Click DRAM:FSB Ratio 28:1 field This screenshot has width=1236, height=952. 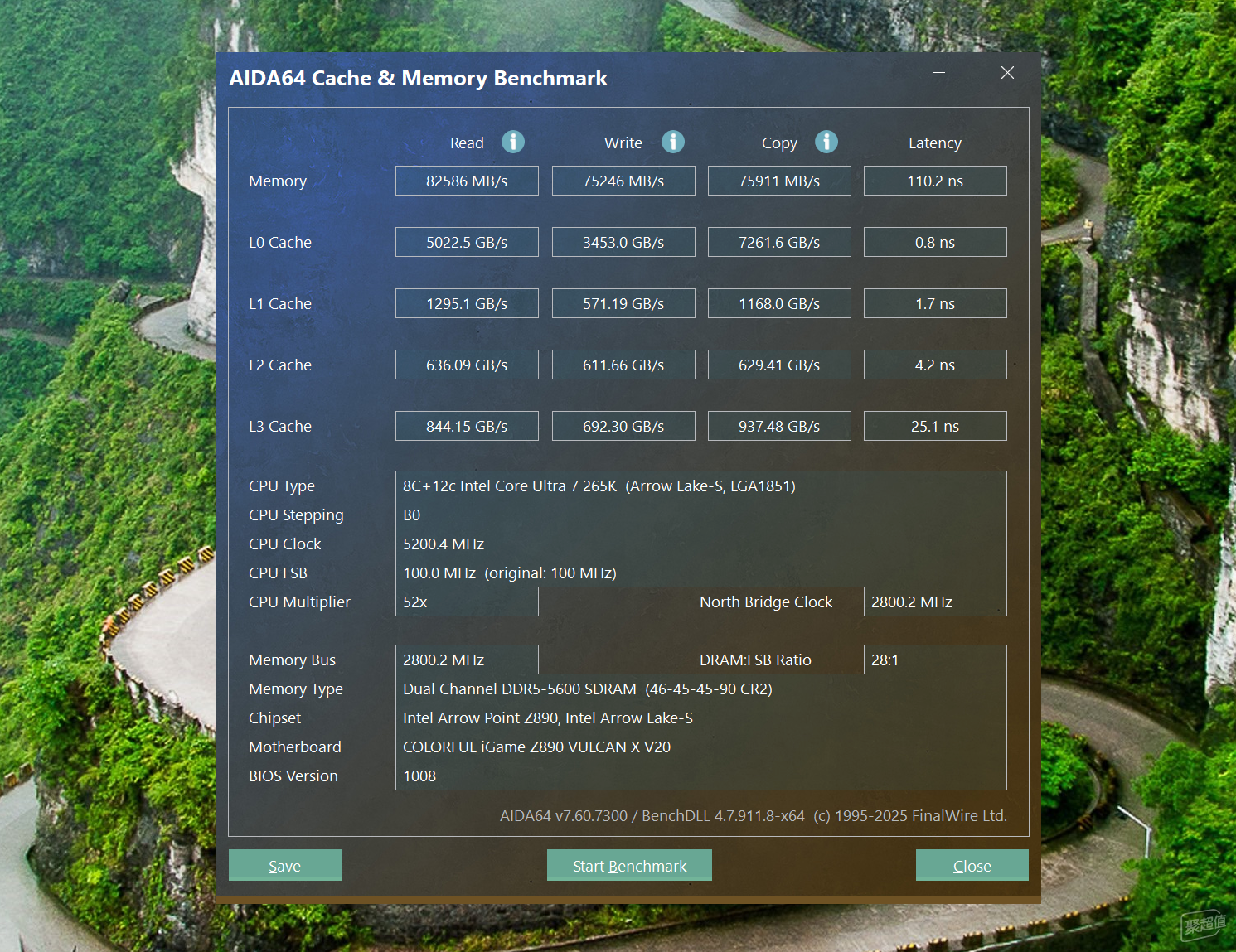935,660
